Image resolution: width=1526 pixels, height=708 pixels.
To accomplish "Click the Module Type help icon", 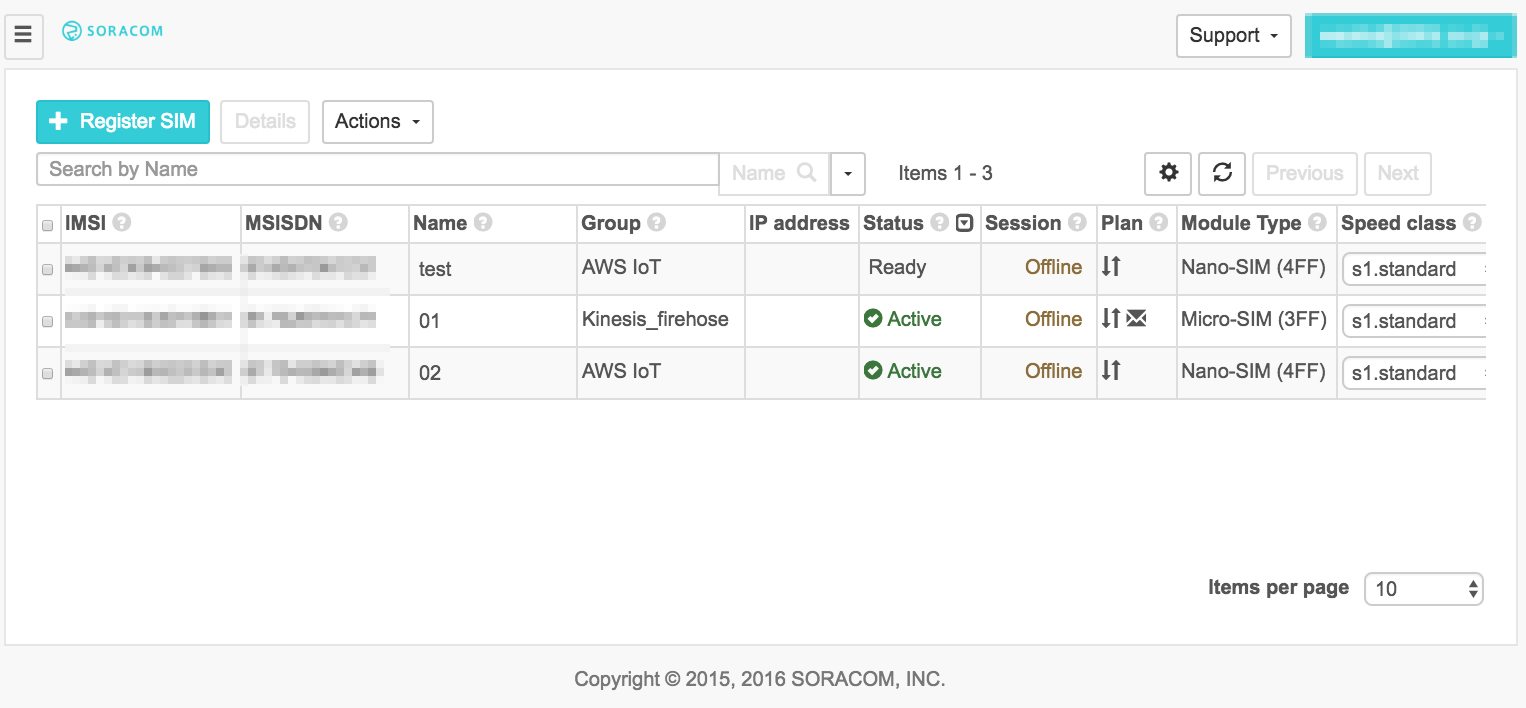I will (1318, 223).
